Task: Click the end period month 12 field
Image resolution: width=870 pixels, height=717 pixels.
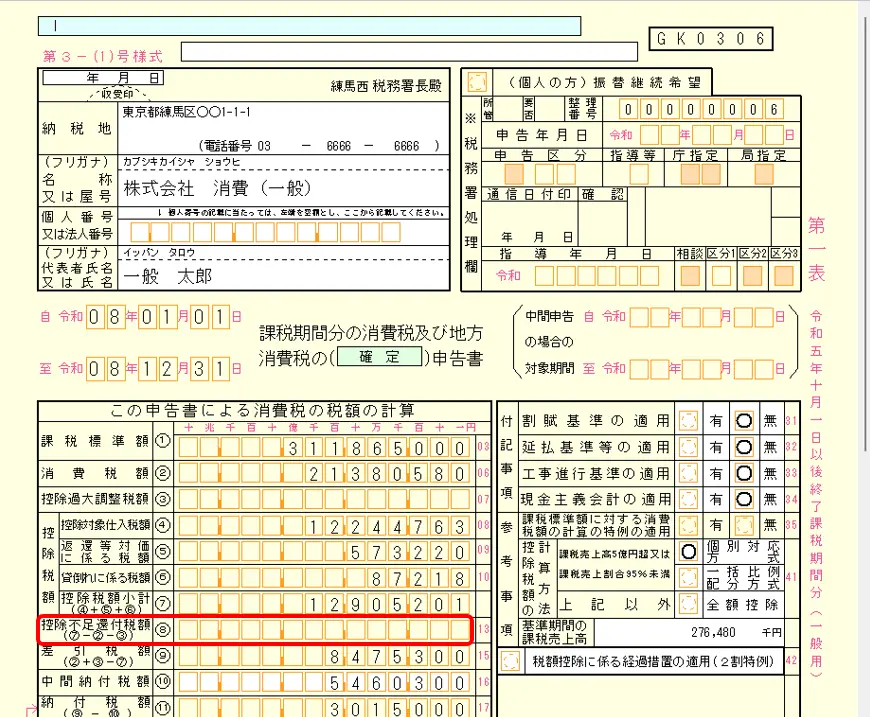Action: pyautogui.click(x=156, y=369)
